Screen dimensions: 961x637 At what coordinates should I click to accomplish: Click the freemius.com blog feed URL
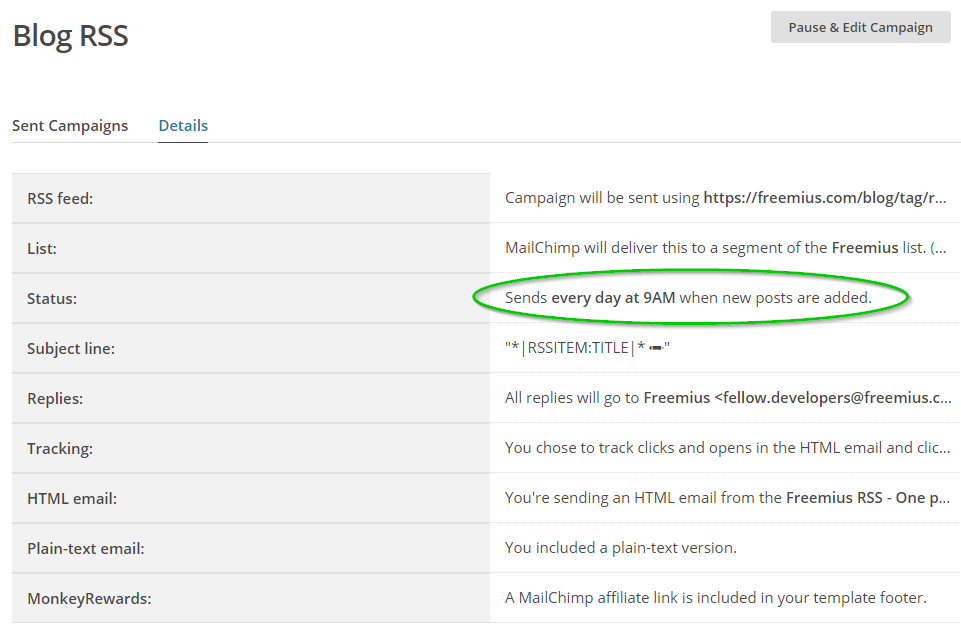click(825, 198)
